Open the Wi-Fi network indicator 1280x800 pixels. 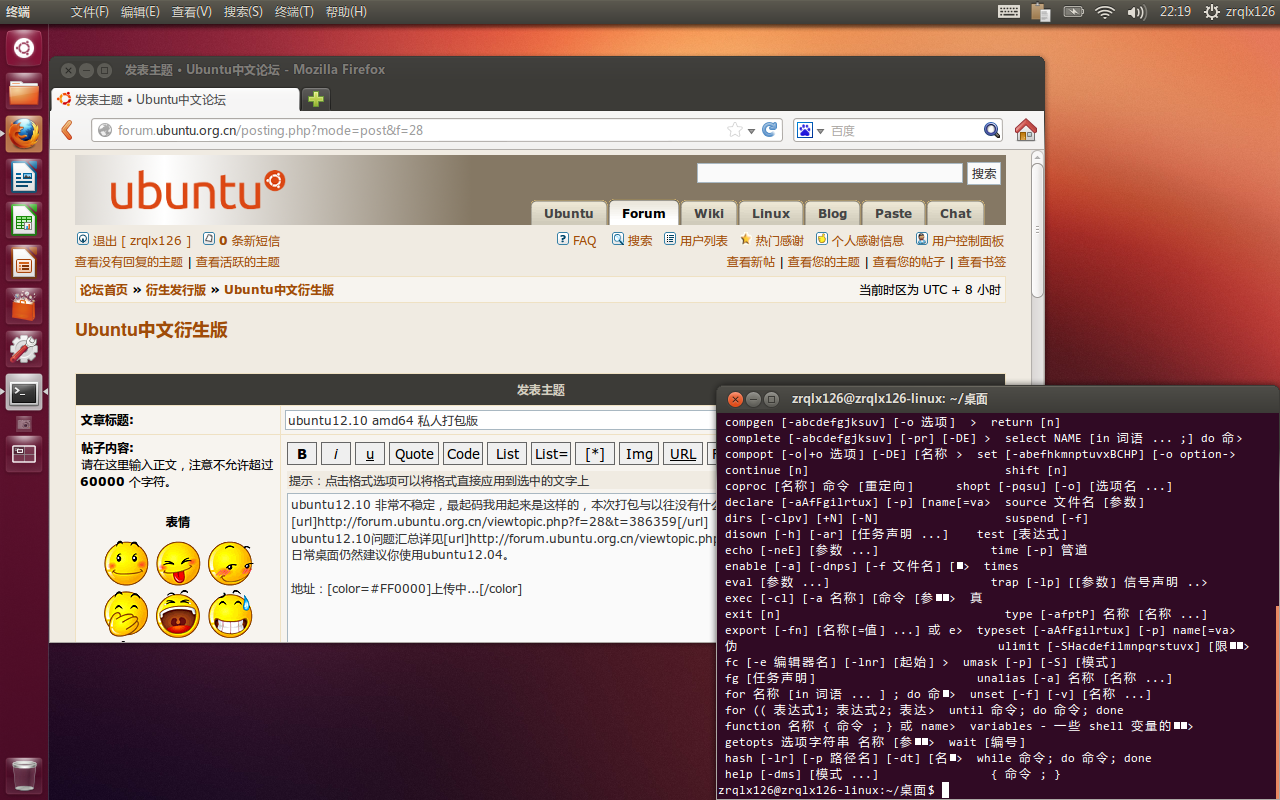[1105, 12]
